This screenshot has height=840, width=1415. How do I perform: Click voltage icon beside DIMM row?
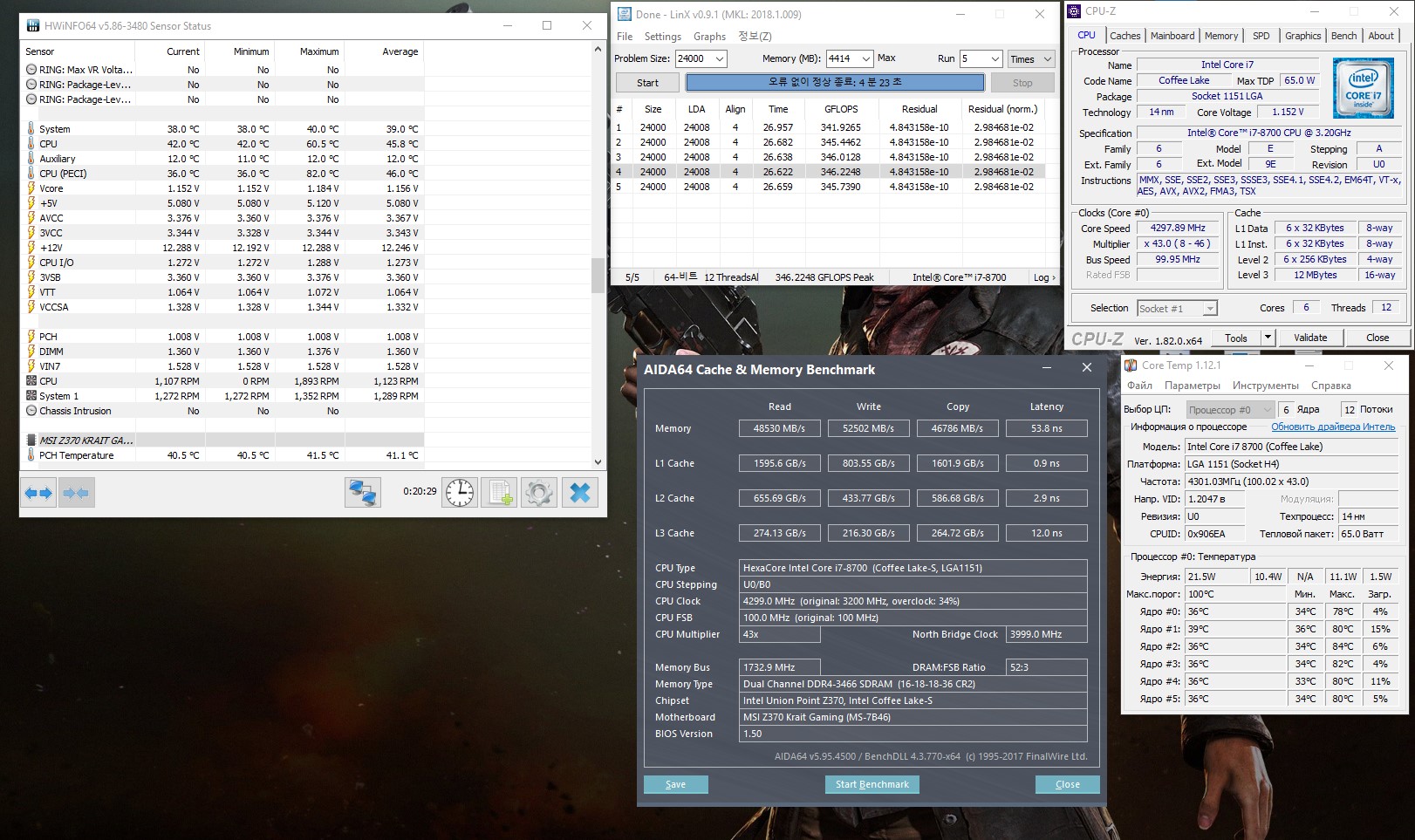tap(31, 352)
